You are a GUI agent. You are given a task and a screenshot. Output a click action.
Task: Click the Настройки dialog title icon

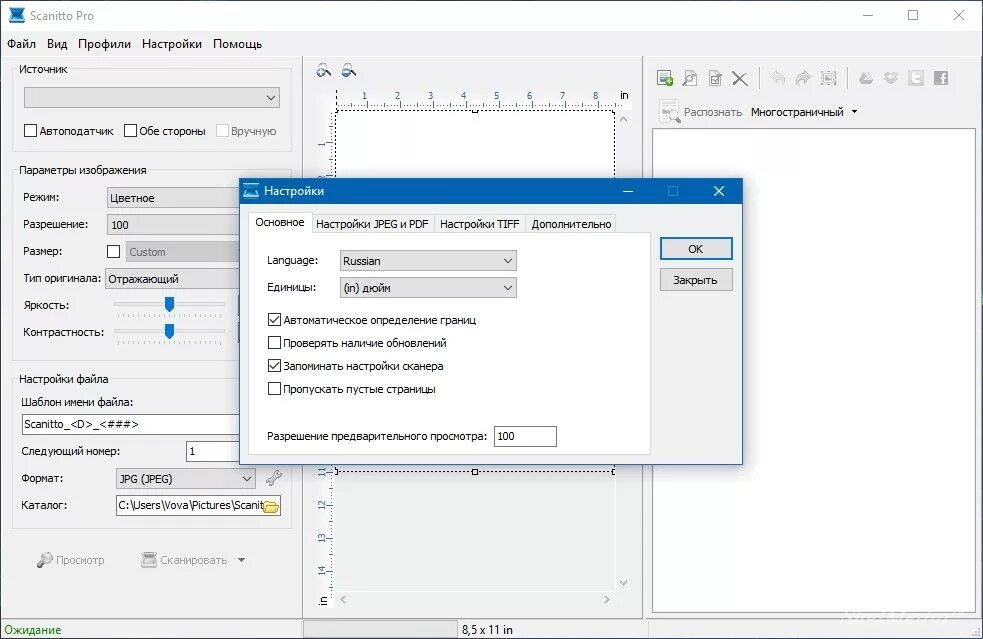[251, 190]
